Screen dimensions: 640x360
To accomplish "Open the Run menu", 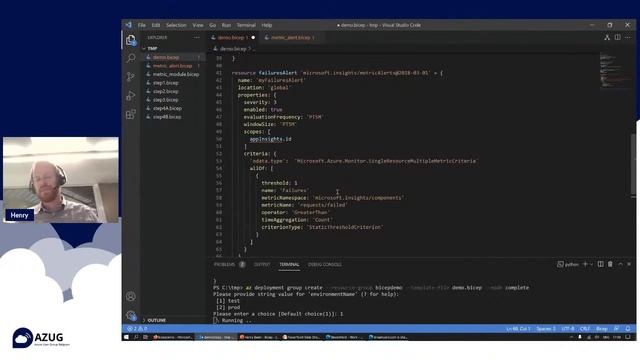I will point(227,25).
